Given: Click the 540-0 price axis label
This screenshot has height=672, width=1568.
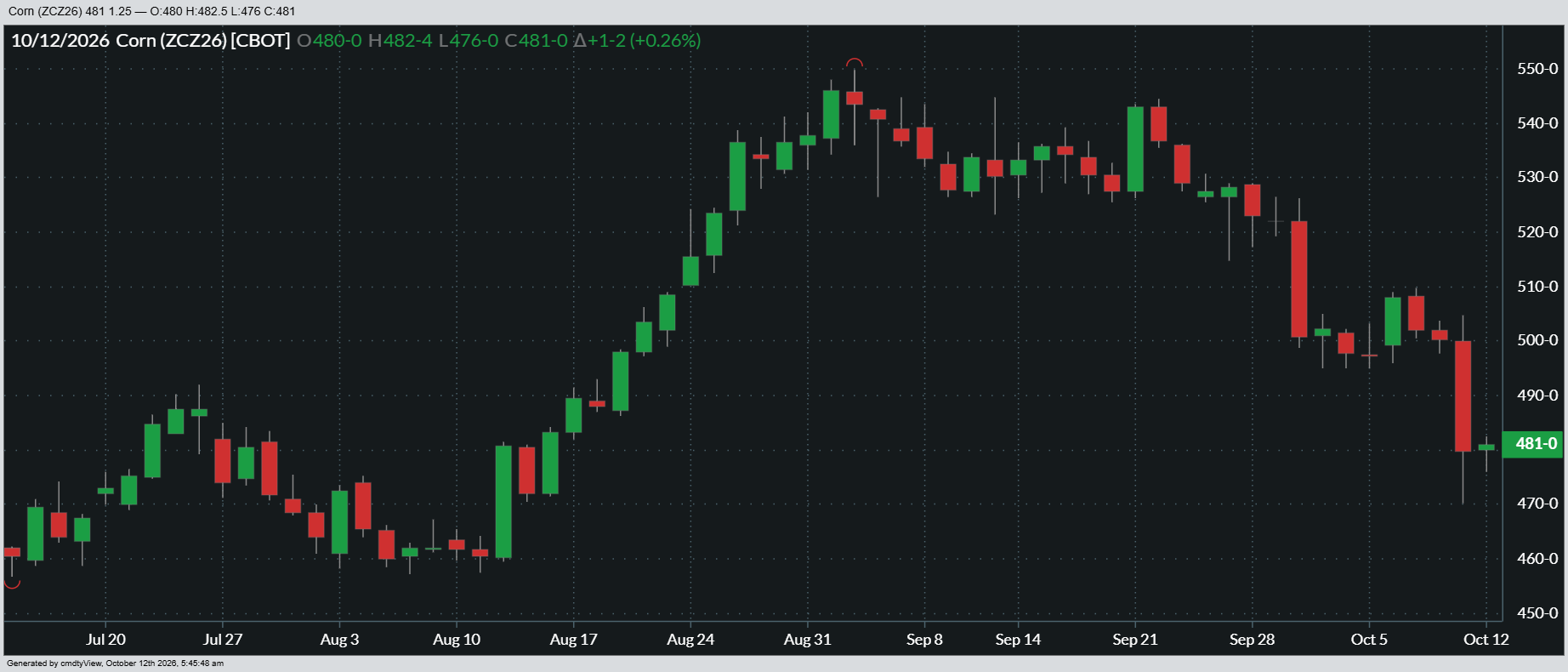Looking at the screenshot, I should coord(1537,123).
